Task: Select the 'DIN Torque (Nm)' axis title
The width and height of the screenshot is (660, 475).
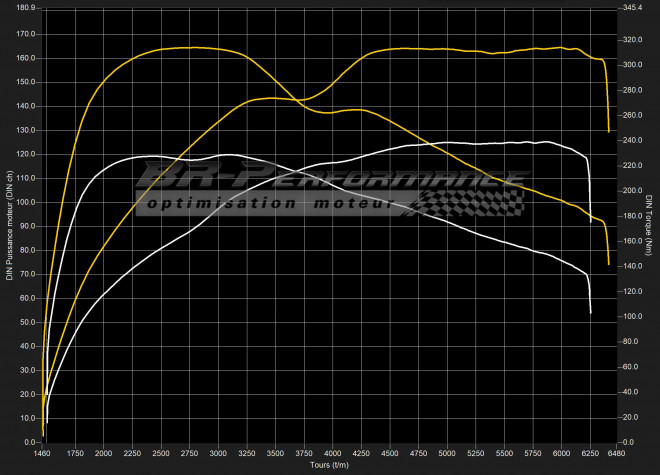Action: click(x=649, y=224)
